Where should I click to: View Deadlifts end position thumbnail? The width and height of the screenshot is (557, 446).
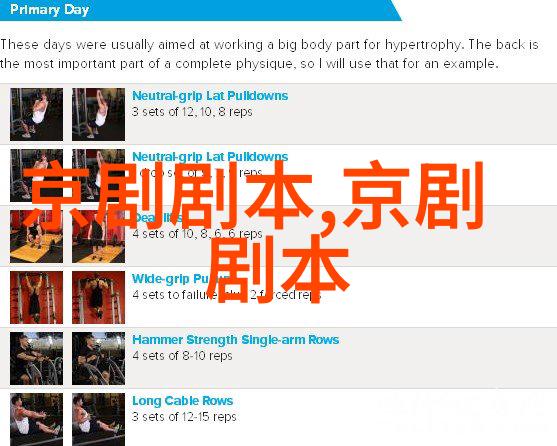[x=98, y=236]
